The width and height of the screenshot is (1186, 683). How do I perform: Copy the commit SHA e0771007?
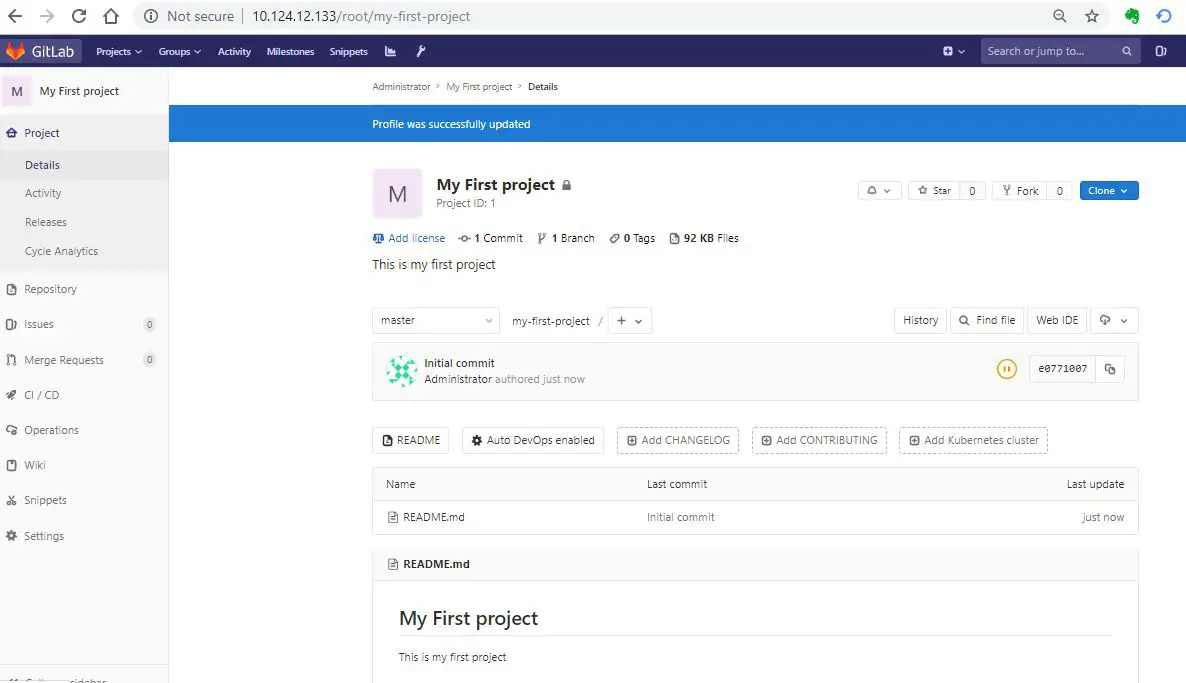click(1110, 369)
